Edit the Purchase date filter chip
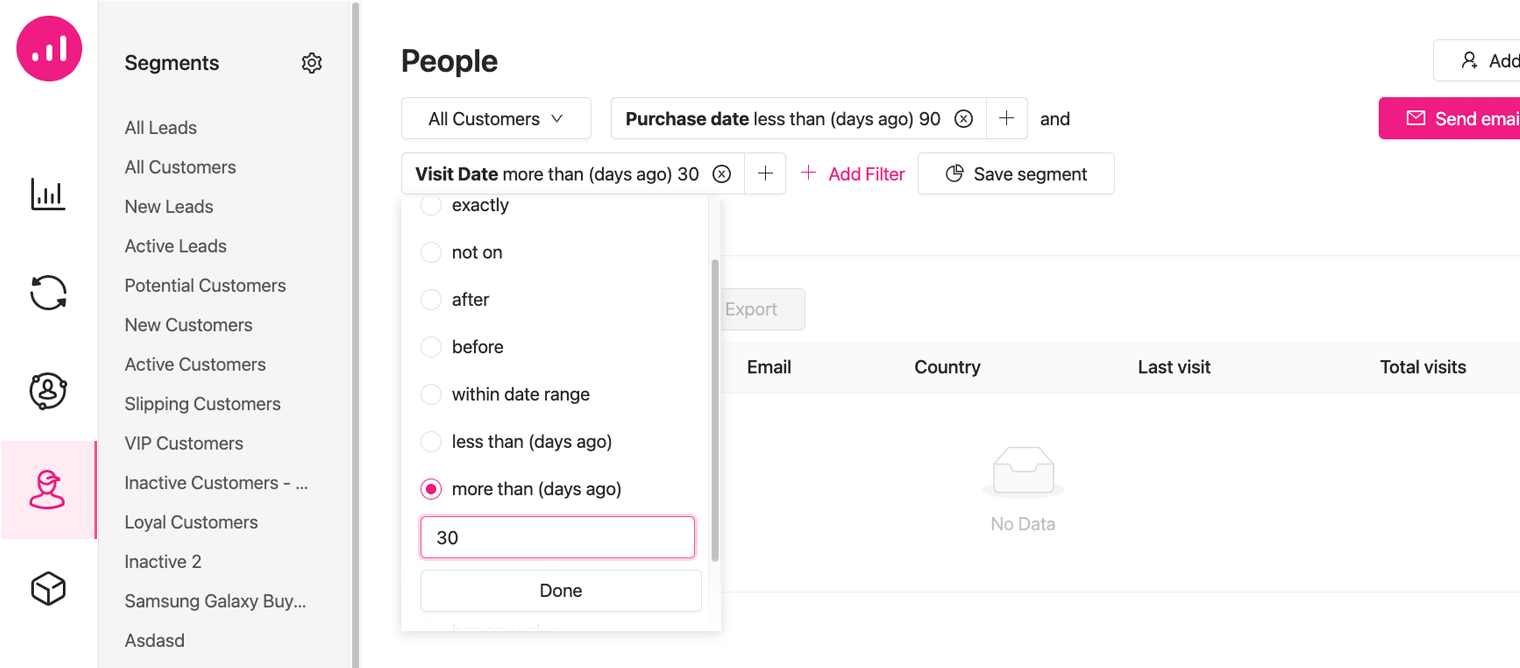 coord(783,119)
